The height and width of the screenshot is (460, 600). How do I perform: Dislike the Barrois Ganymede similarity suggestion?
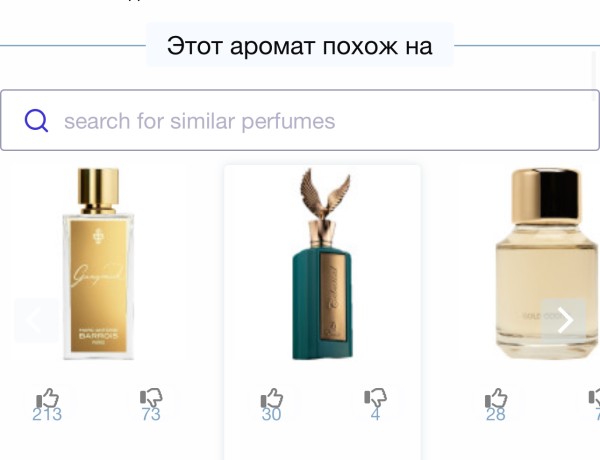point(151,398)
